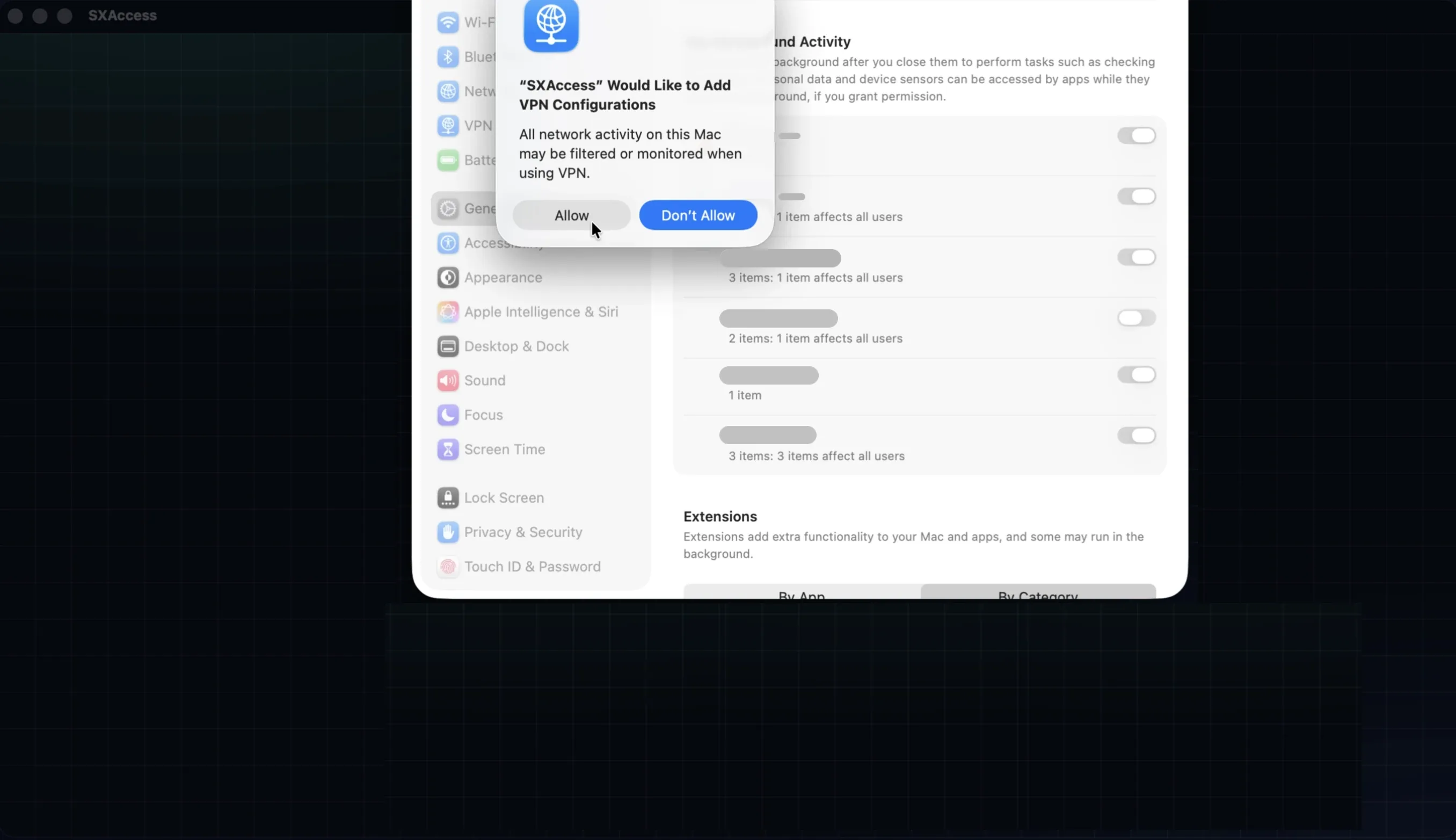This screenshot has height=840, width=1456.
Task: Click the '1 item' label text
Action: 745,395
